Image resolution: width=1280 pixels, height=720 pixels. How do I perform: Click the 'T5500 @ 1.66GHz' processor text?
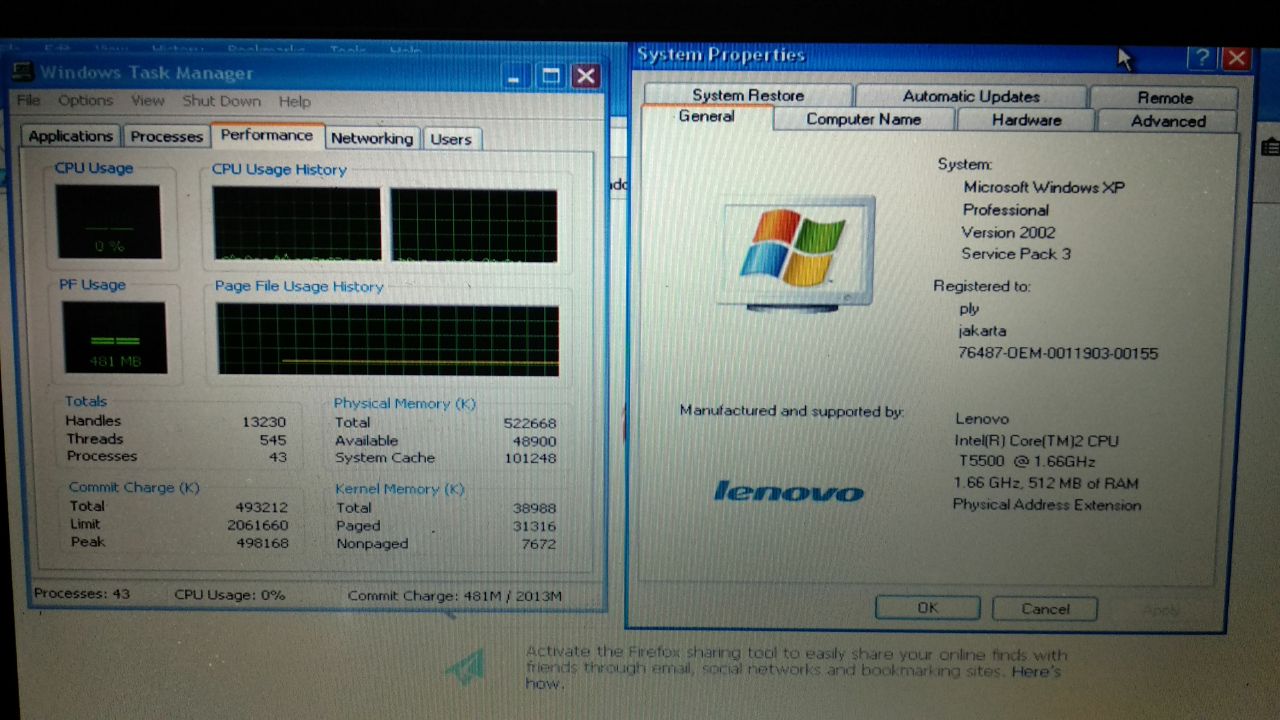pos(1027,462)
